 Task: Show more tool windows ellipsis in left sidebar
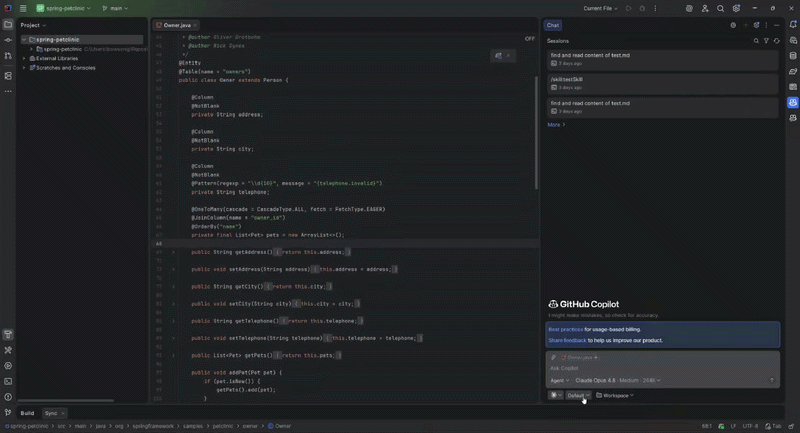(8, 91)
